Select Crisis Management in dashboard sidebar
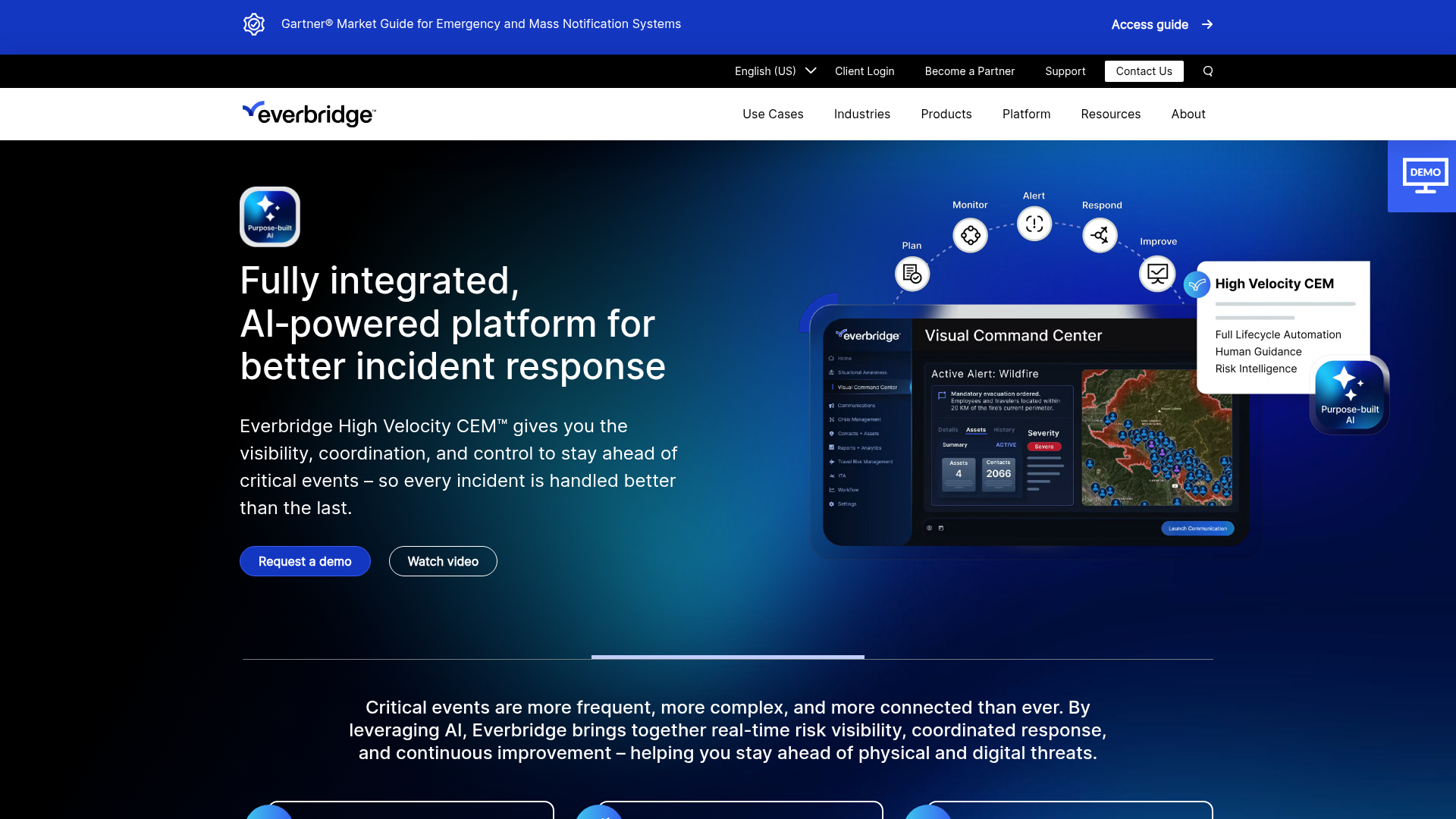The width and height of the screenshot is (1456, 819). click(x=858, y=419)
